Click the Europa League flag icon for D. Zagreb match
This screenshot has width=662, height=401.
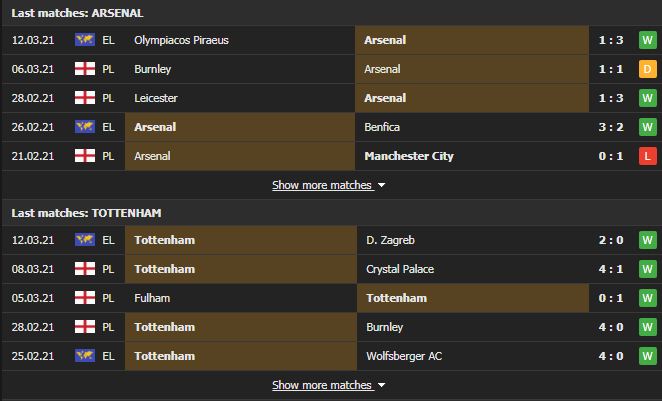tap(85, 240)
